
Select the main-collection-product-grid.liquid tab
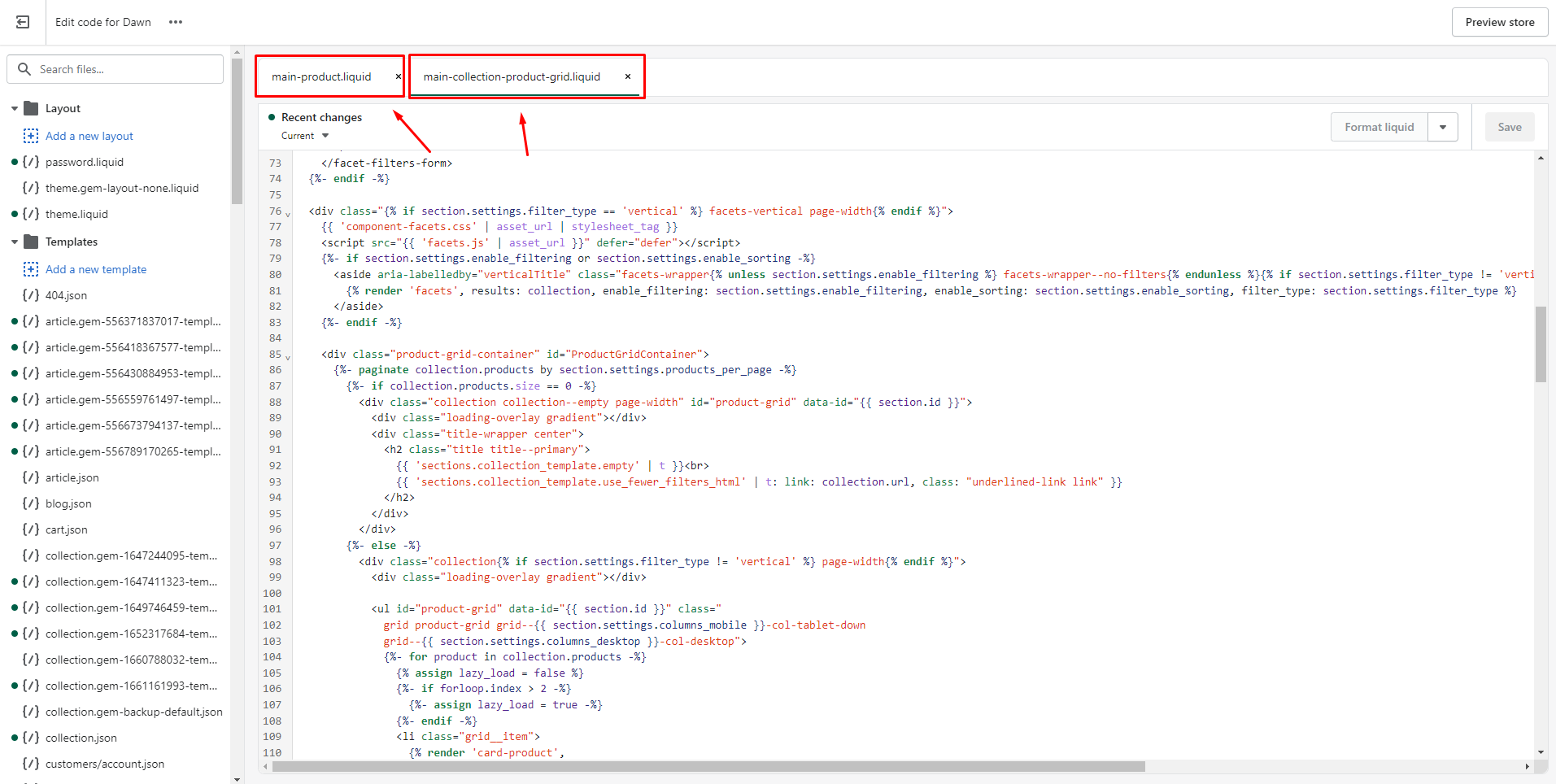coord(512,76)
